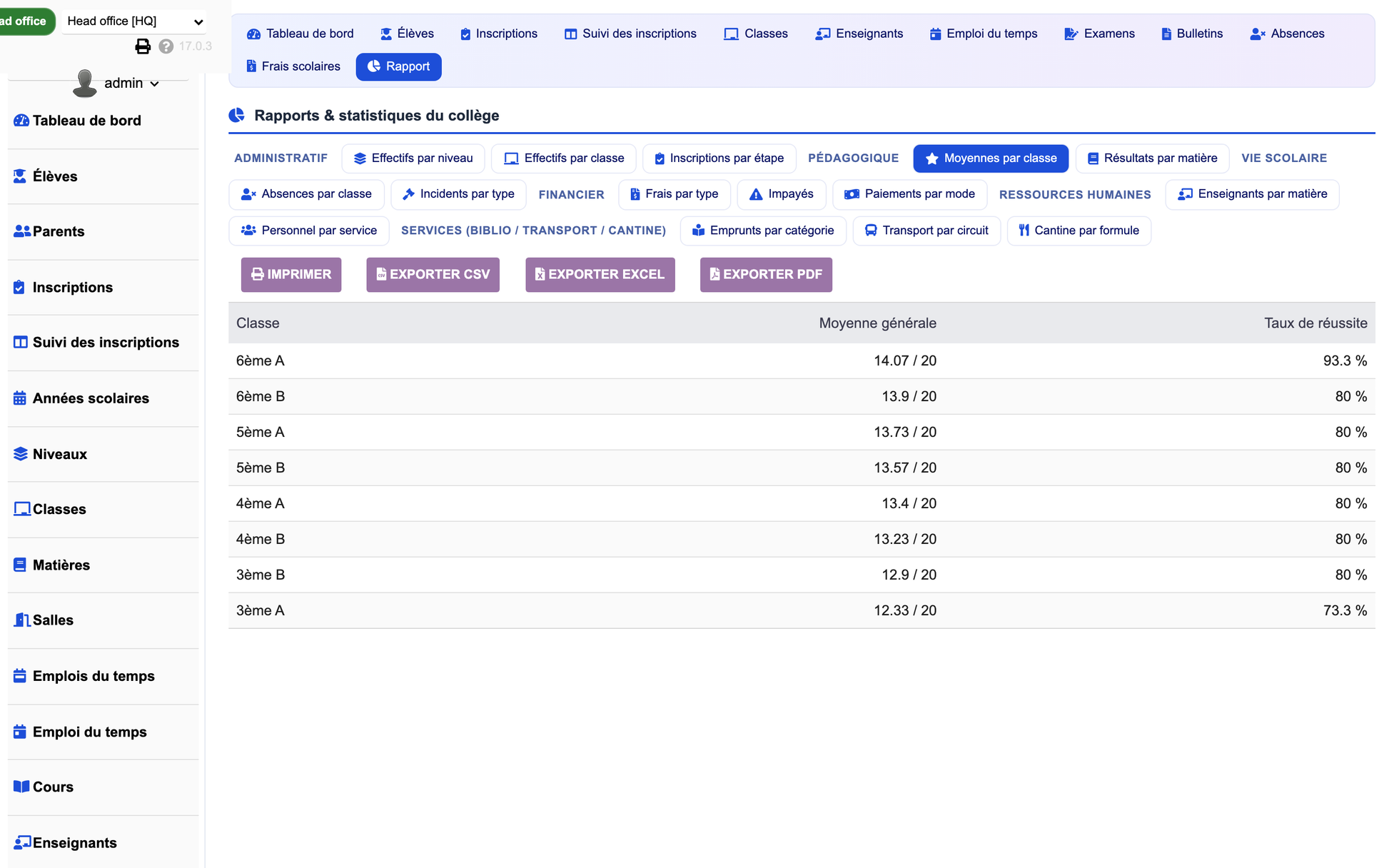Click the Classes laptop icon in sidebar

click(22, 509)
